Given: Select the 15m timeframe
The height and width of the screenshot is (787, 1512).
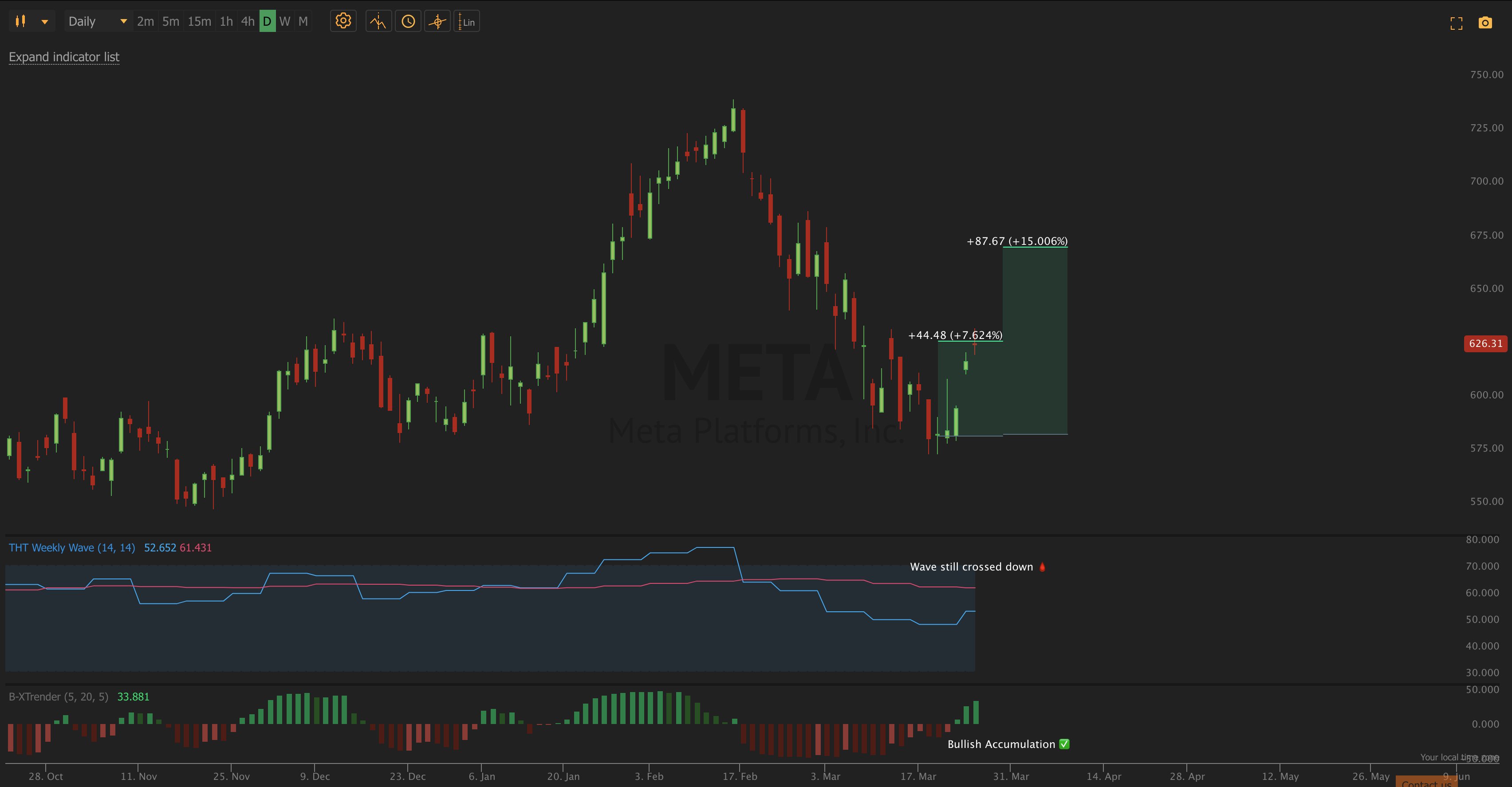Looking at the screenshot, I should click(199, 22).
